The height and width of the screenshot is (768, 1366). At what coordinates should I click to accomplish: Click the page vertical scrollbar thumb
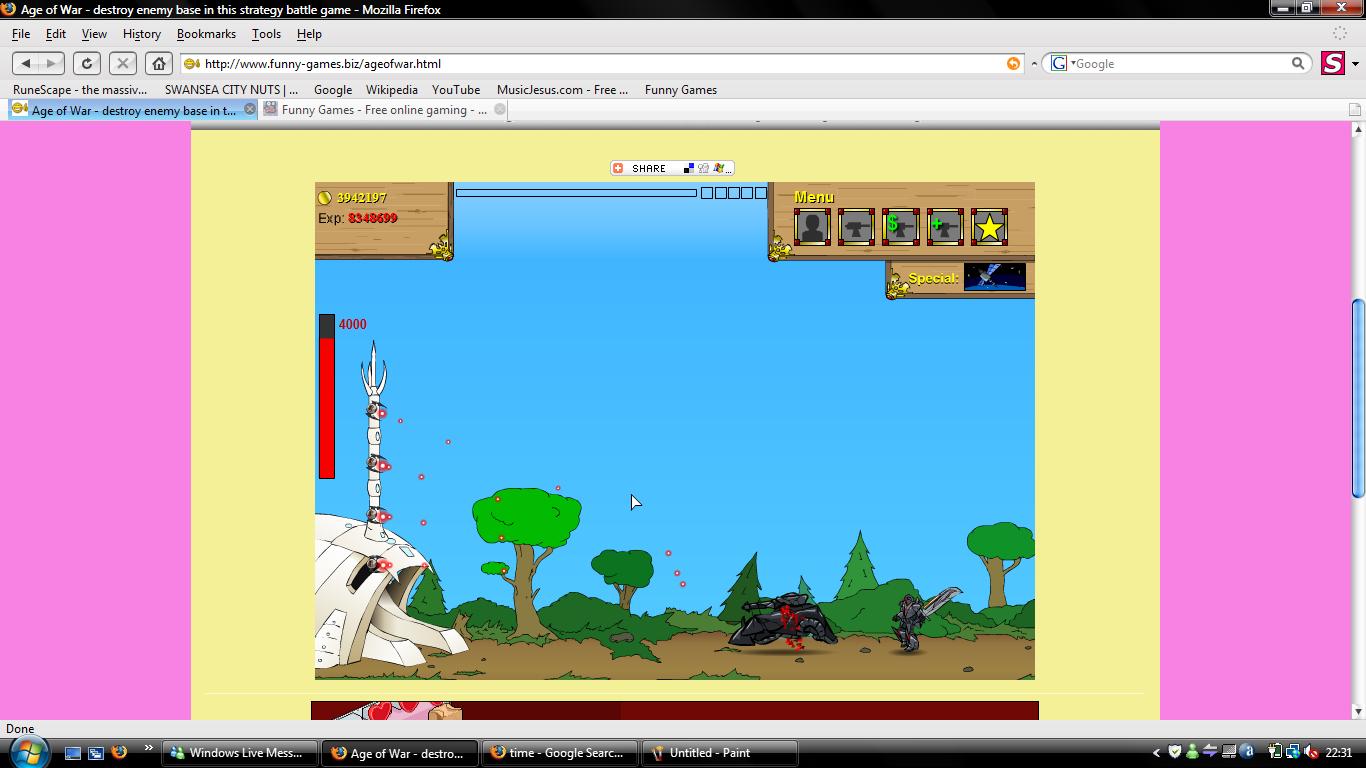tap(1358, 397)
